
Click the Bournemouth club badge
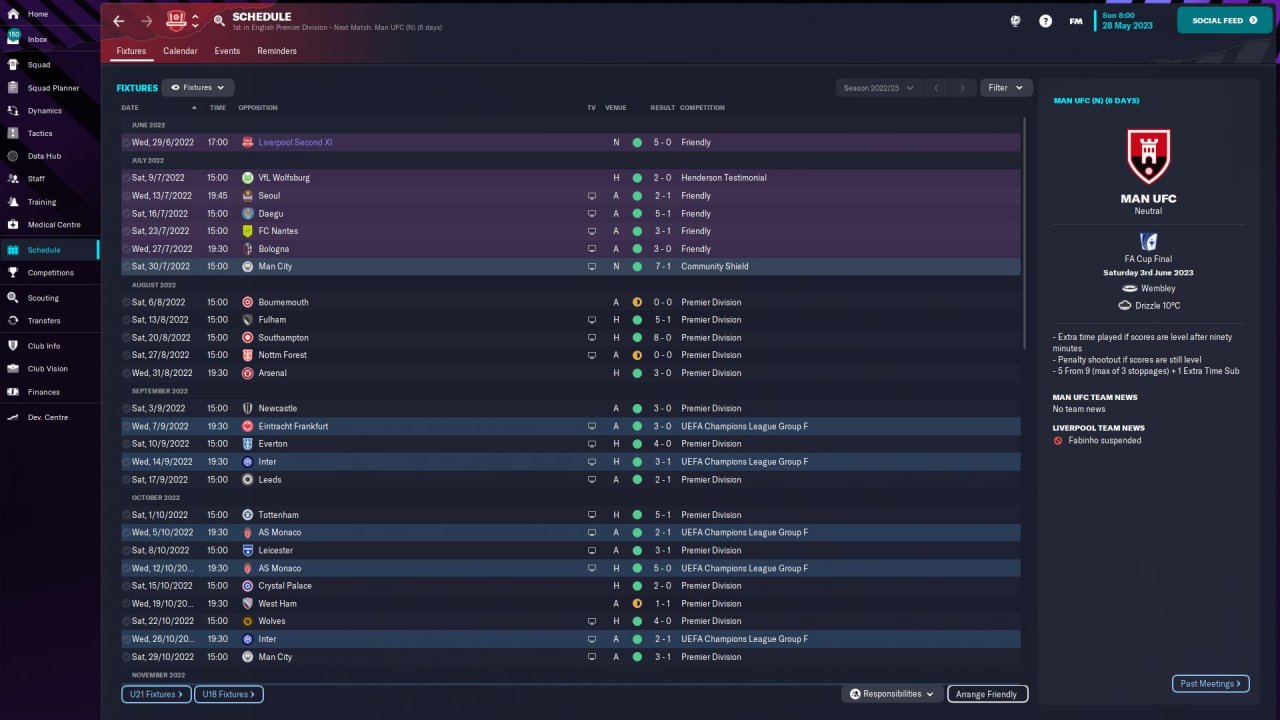[248, 302]
